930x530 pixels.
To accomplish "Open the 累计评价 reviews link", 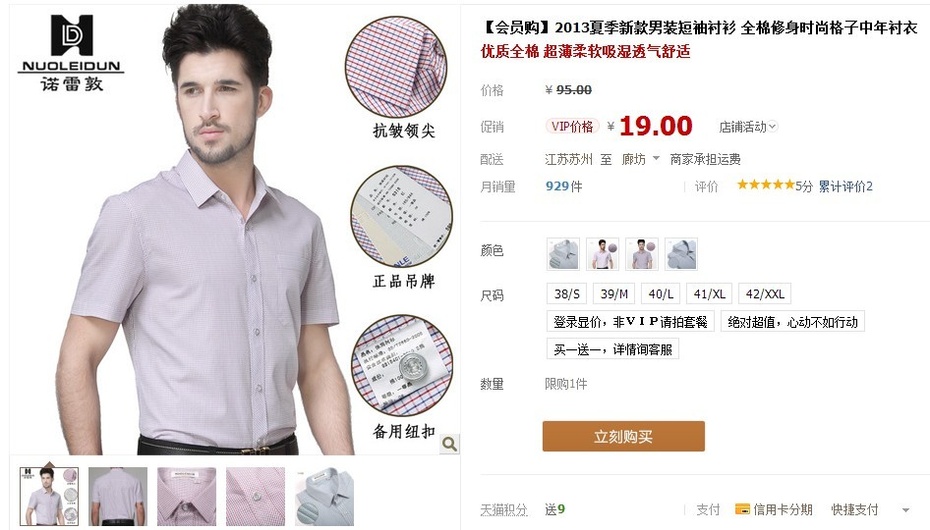I will click(845, 186).
